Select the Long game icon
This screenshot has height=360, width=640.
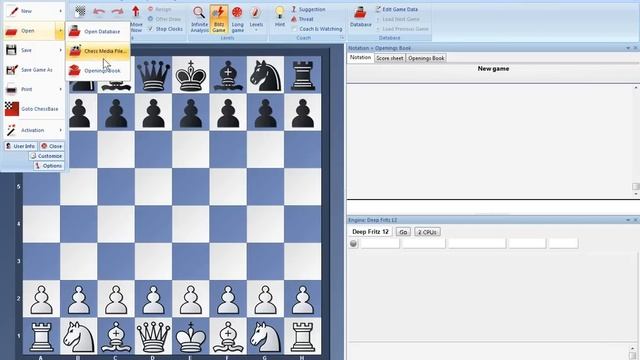tap(237, 19)
